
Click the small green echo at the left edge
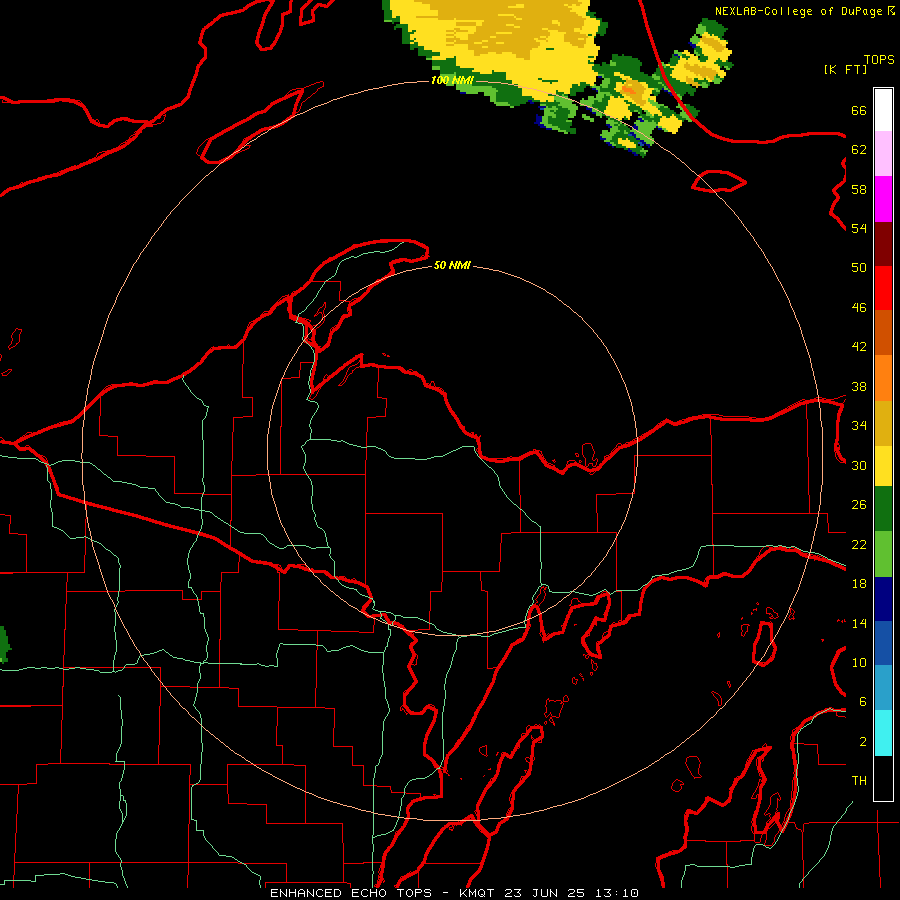[x=4, y=644]
